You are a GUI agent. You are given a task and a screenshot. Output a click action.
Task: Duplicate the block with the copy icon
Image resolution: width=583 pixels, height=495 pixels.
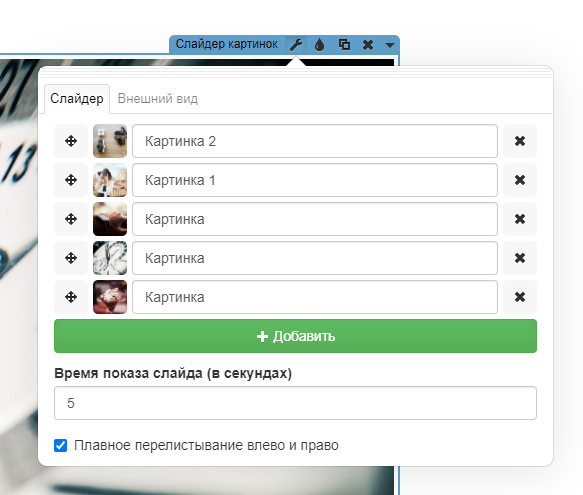point(344,45)
